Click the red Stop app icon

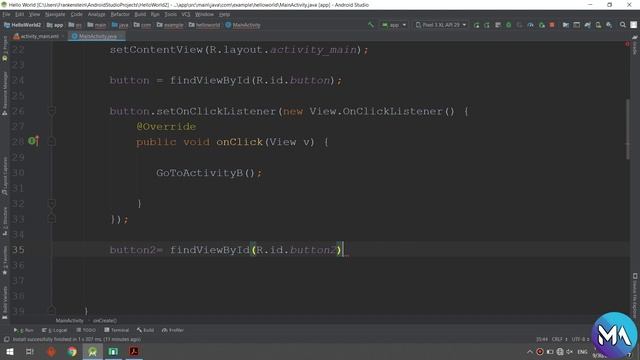(x=552, y=25)
